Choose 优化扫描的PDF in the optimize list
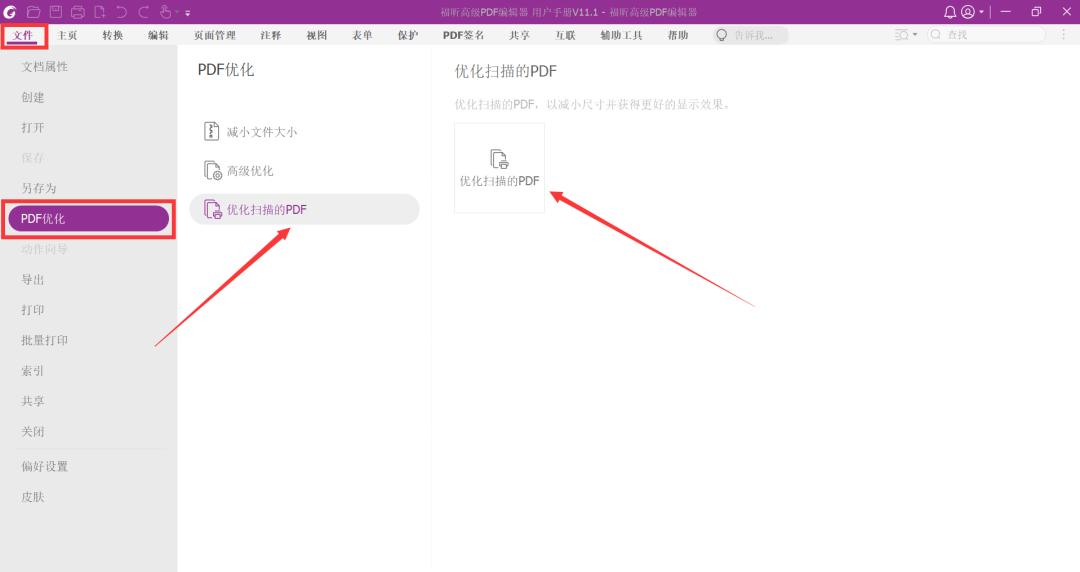 (304, 210)
